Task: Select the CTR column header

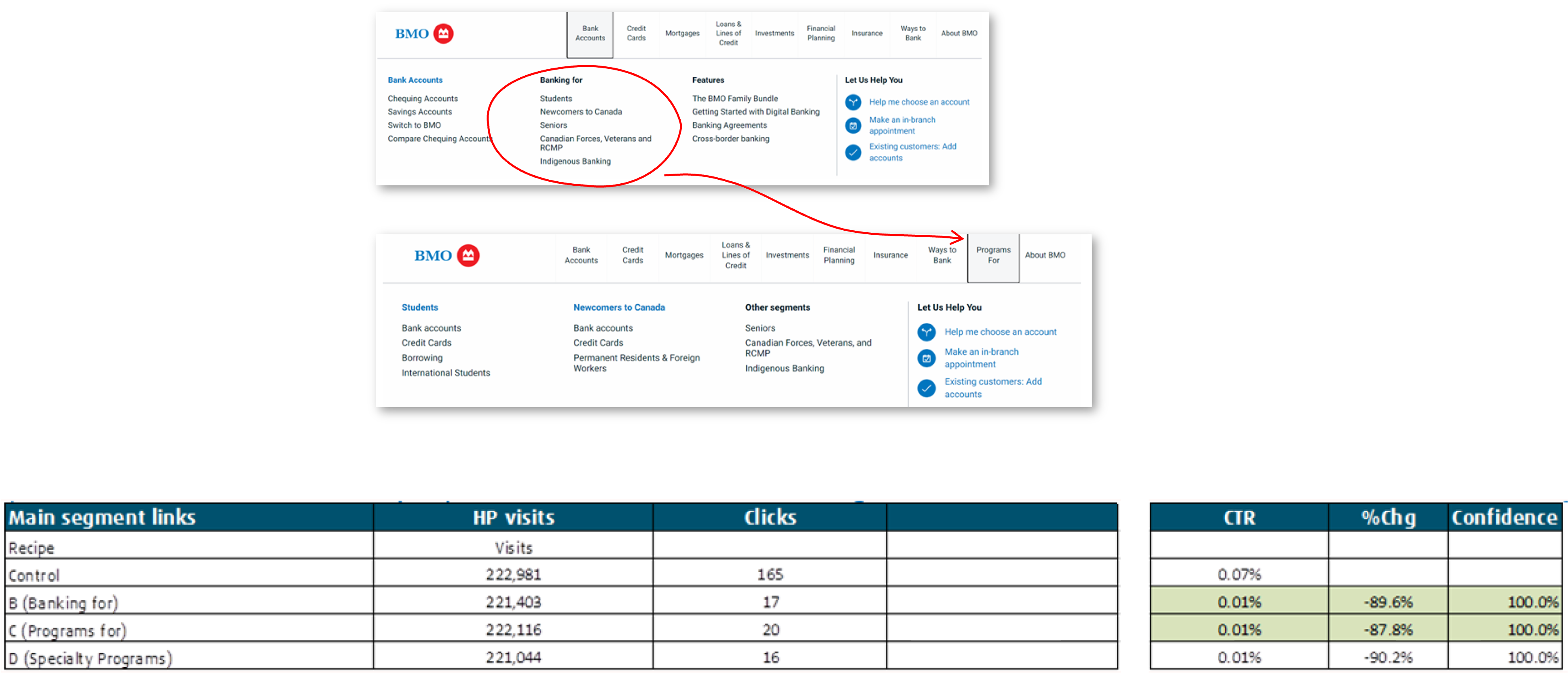Action: pyautogui.click(x=1239, y=517)
